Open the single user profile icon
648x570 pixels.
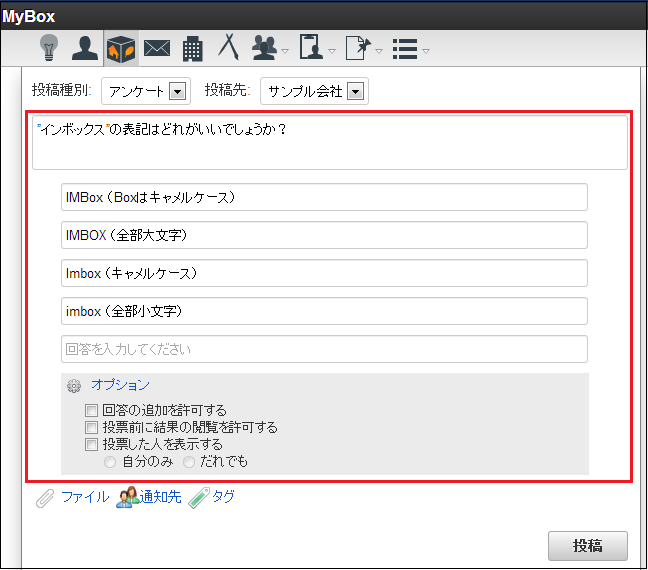[85, 48]
